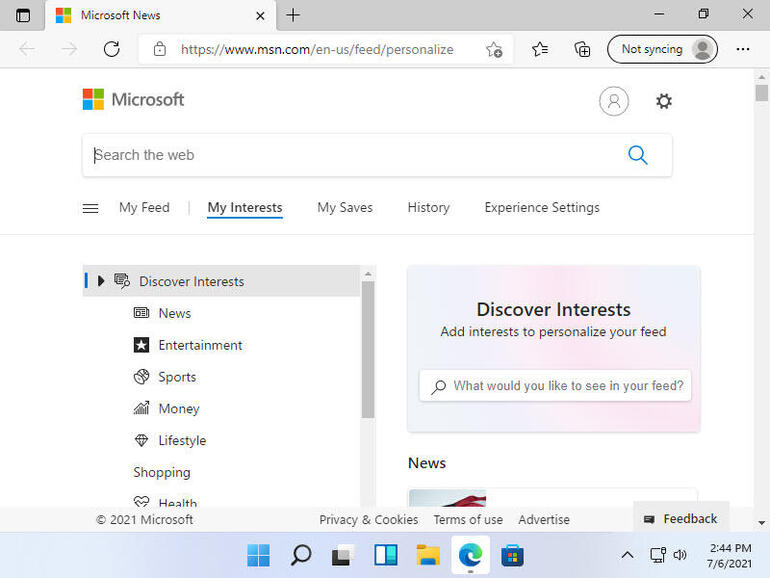Screen dimensions: 770x578
Task: Click the feed interests search box
Action: pyautogui.click(x=555, y=385)
